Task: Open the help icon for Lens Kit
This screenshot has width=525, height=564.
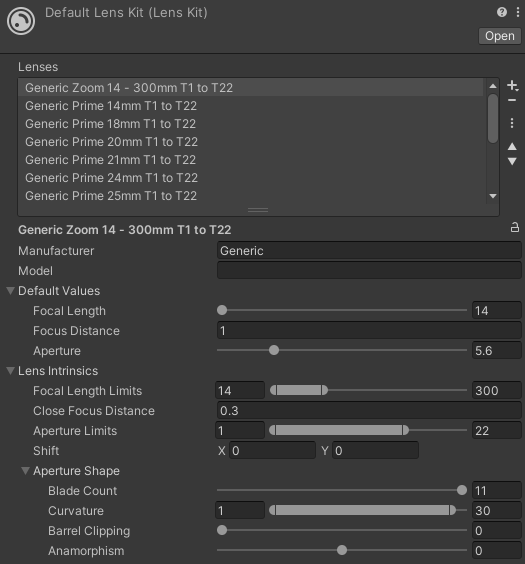Action: click(502, 12)
